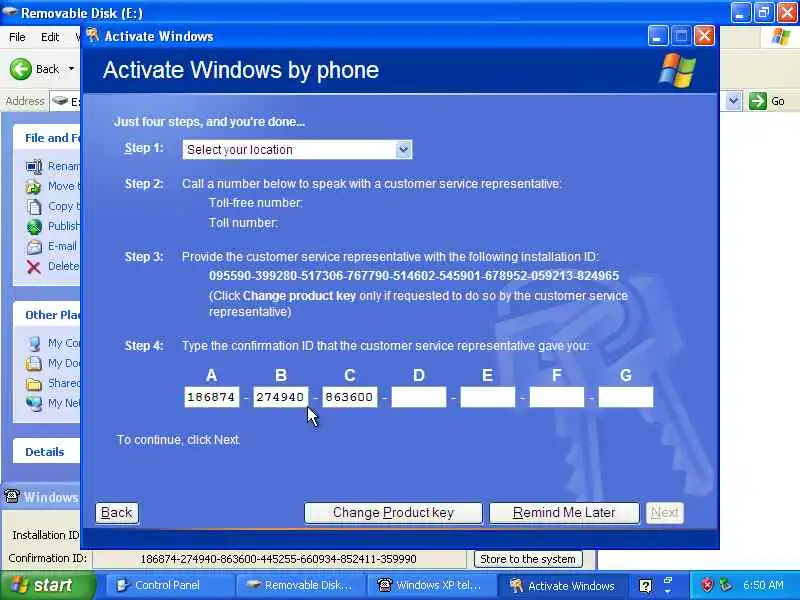Click the Publish globe icon
800x600 pixels.
[x=34, y=227]
